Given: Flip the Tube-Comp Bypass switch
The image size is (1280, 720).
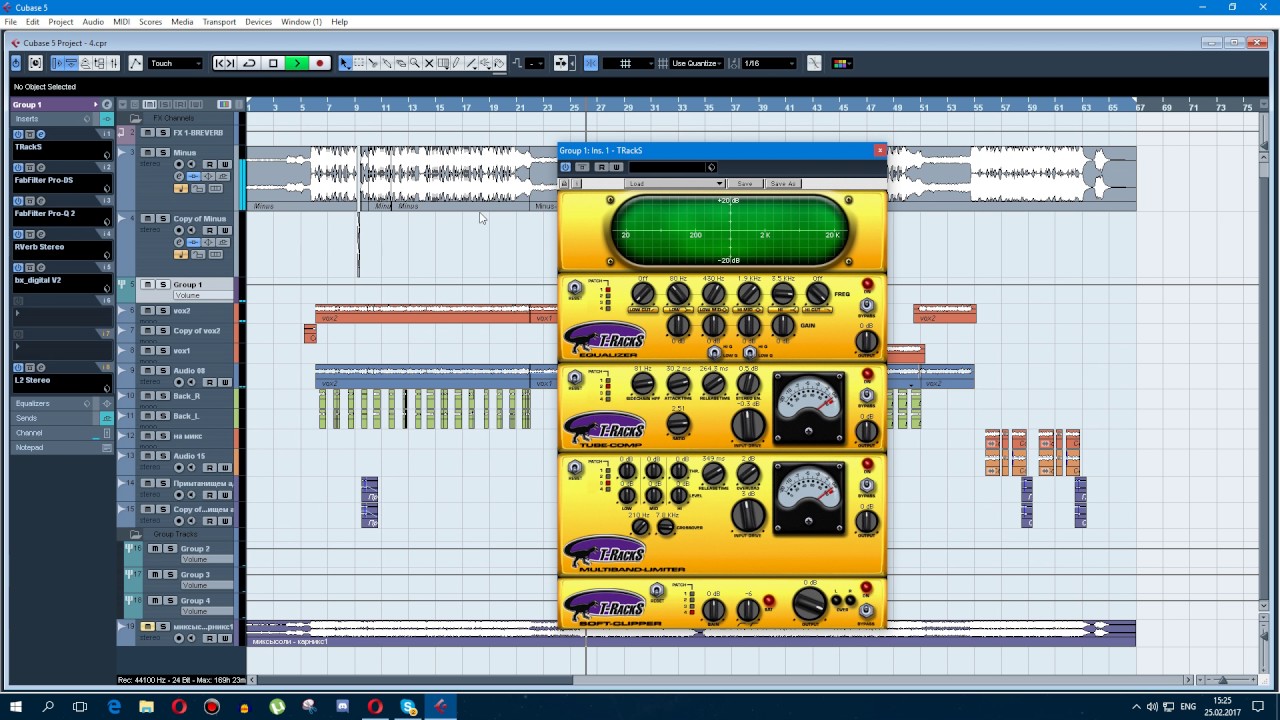Looking at the screenshot, I should point(867,396).
